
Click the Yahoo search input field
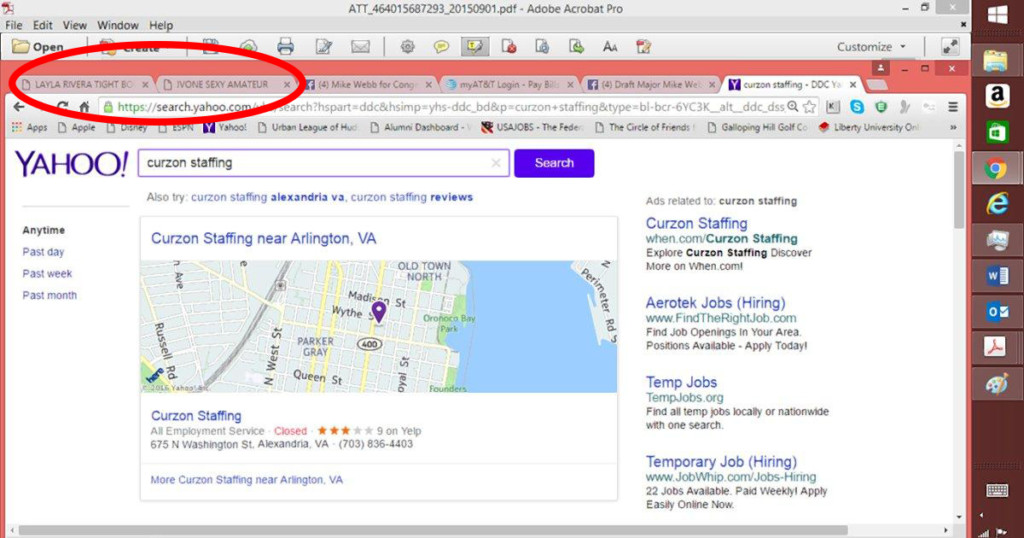point(315,163)
